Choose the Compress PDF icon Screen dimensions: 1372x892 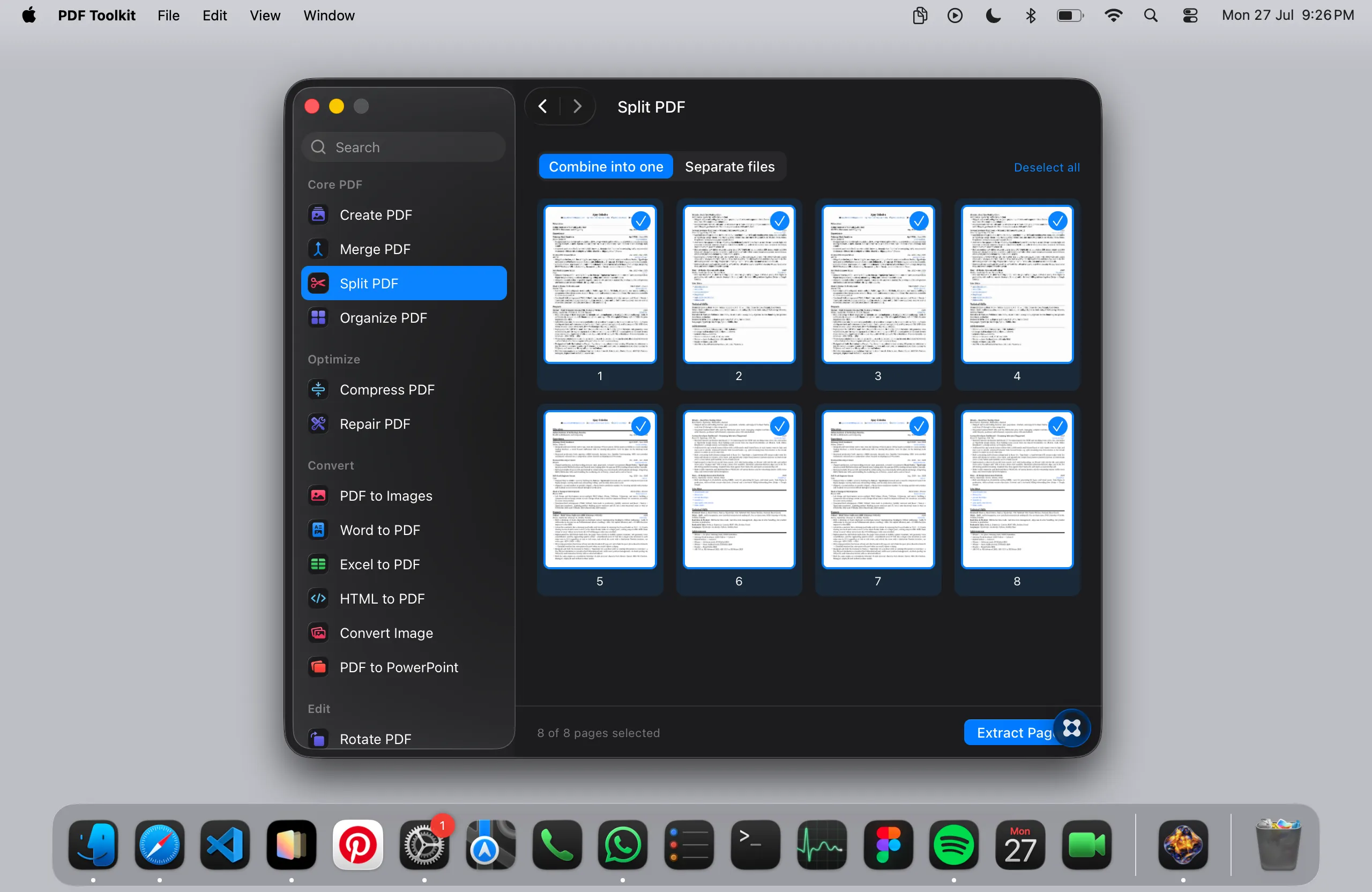tap(318, 390)
